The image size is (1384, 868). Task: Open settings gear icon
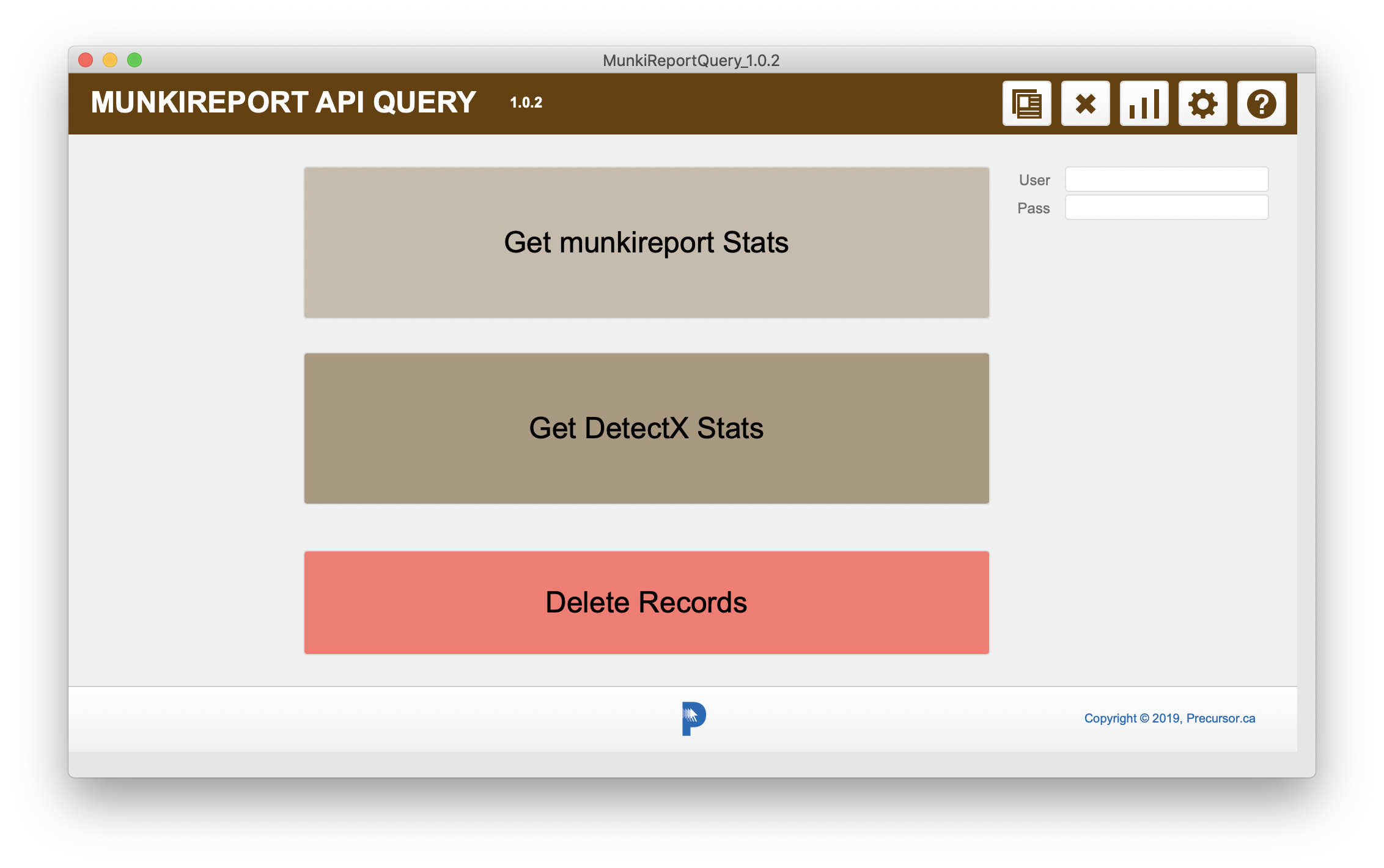coord(1203,103)
